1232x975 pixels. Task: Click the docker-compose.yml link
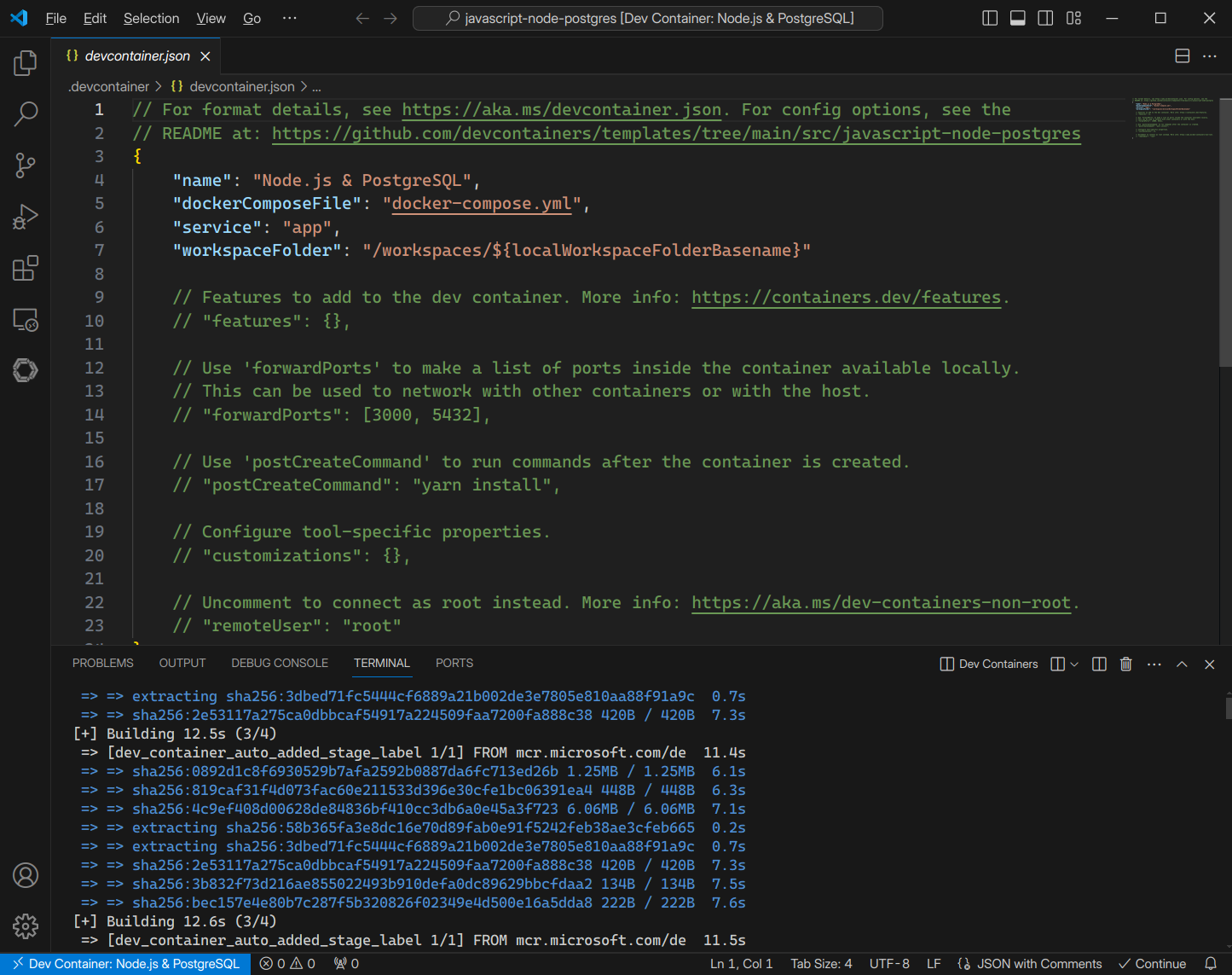tap(481, 204)
